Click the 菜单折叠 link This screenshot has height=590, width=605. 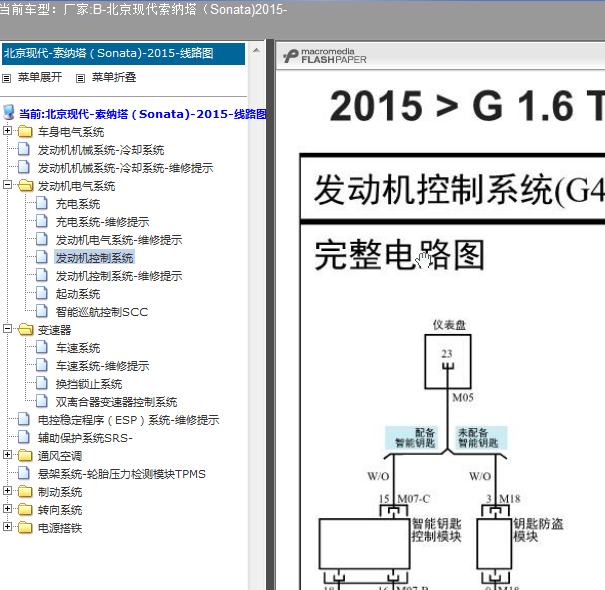click(114, 78)
